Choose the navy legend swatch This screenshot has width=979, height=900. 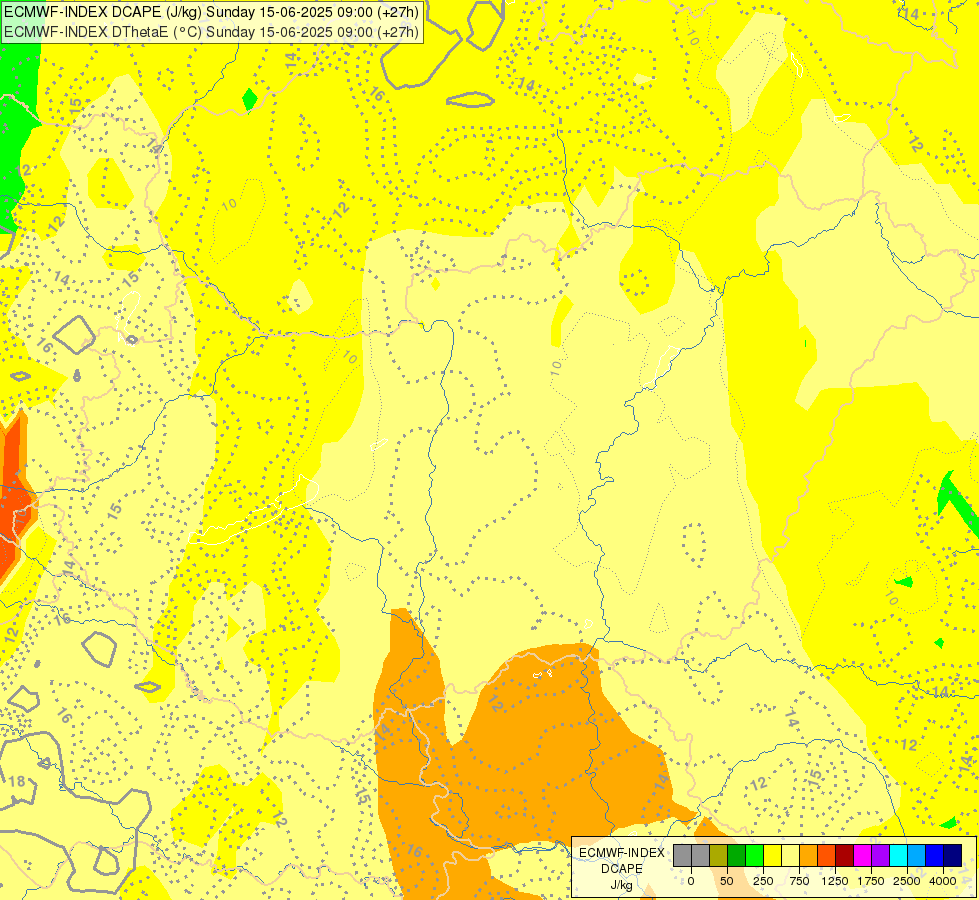coord(953,856)
